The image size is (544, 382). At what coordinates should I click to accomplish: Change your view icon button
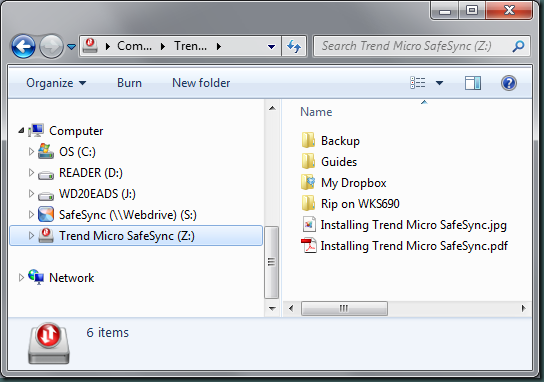418,83
